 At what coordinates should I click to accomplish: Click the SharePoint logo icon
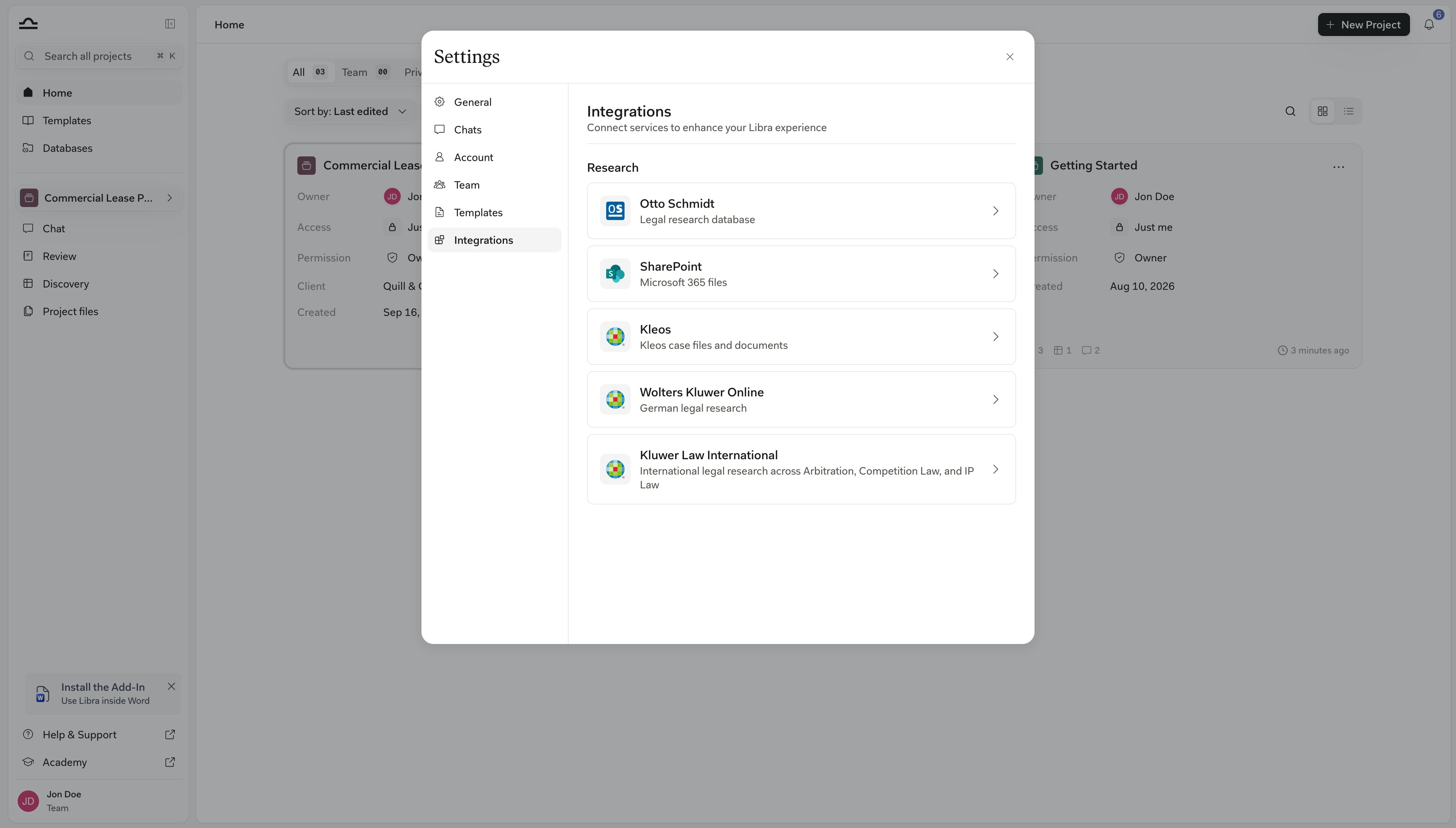pos(615,274)
